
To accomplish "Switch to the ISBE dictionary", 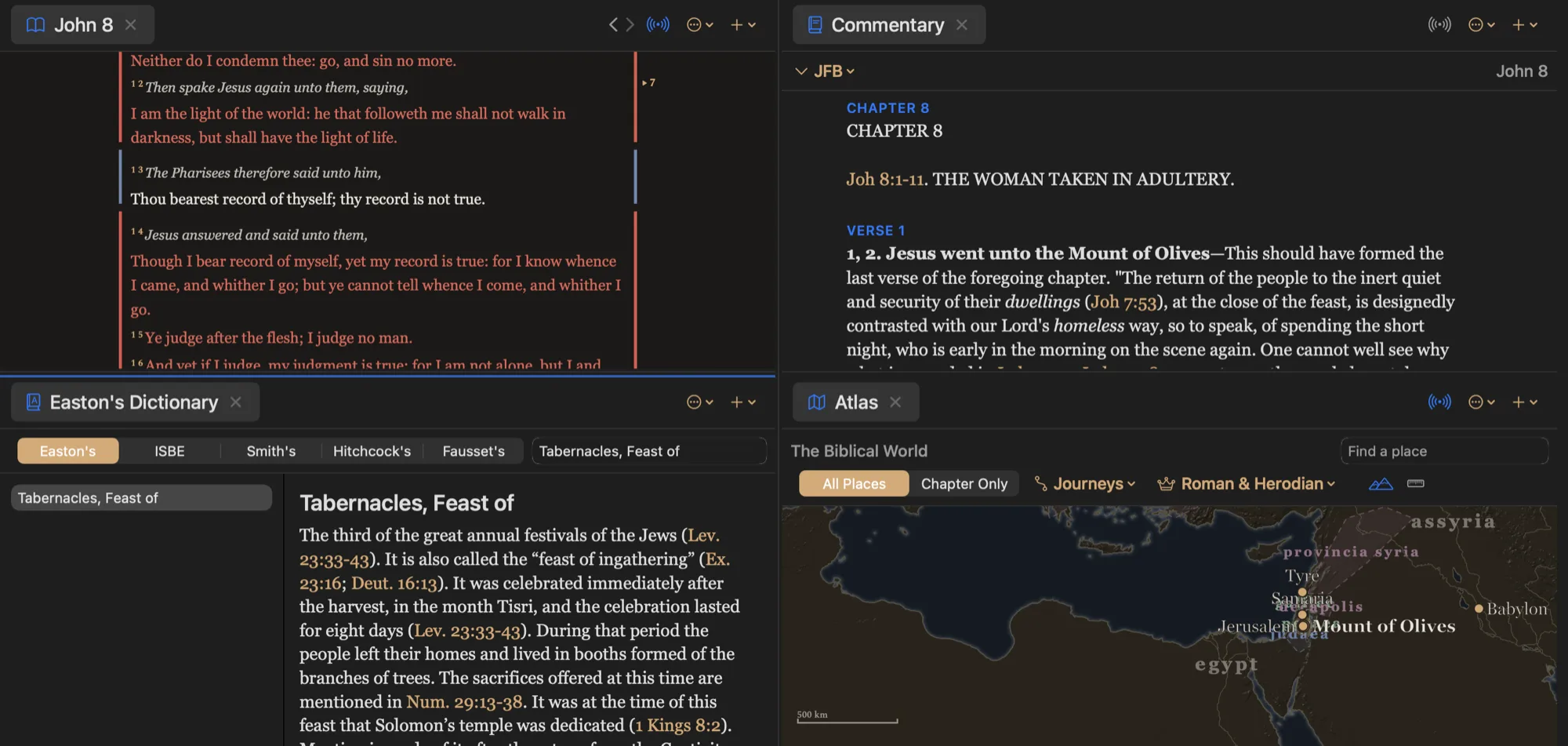I will tap(169, 451).
